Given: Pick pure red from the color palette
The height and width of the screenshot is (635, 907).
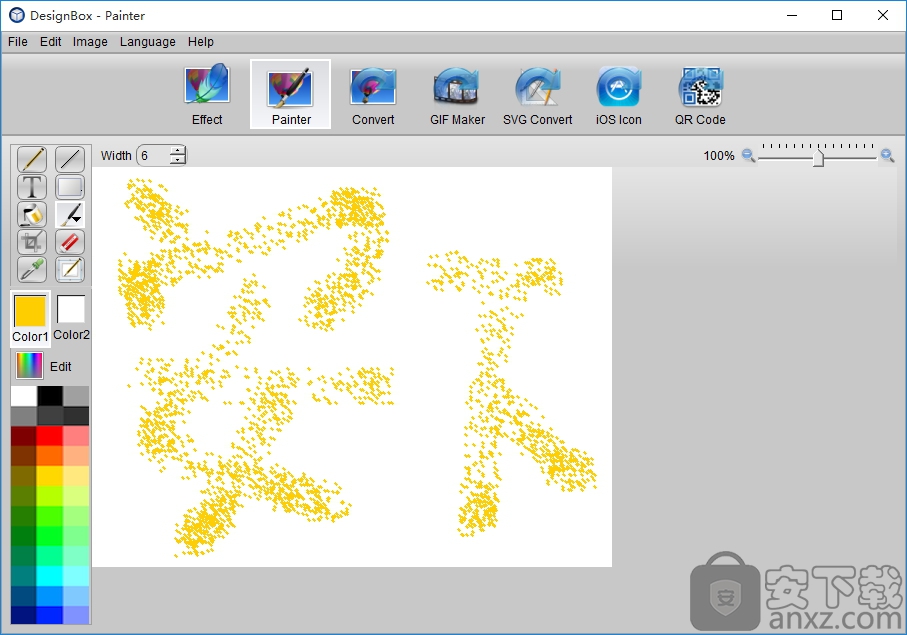Looking at the screenshot, I should pyautogui.click(x=50, y=435).
